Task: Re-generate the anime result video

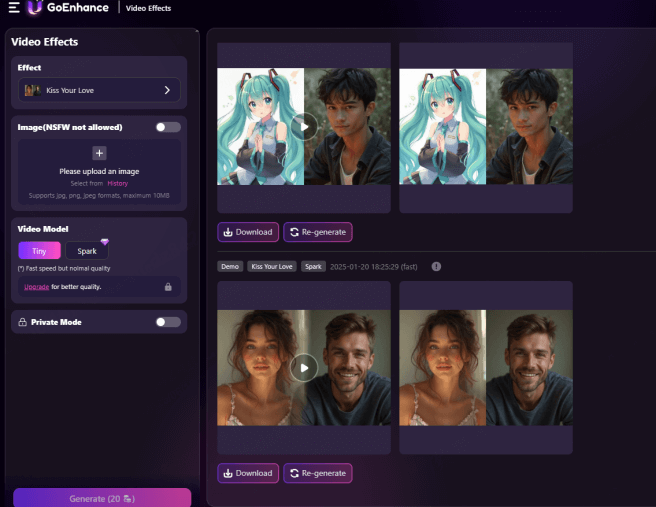Action: [318, 232]
